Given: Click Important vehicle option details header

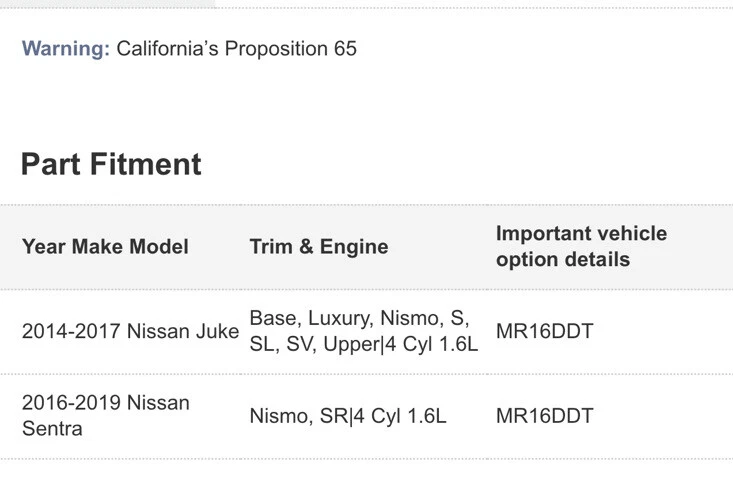Looking at the screenshot, I should point(581,246).
